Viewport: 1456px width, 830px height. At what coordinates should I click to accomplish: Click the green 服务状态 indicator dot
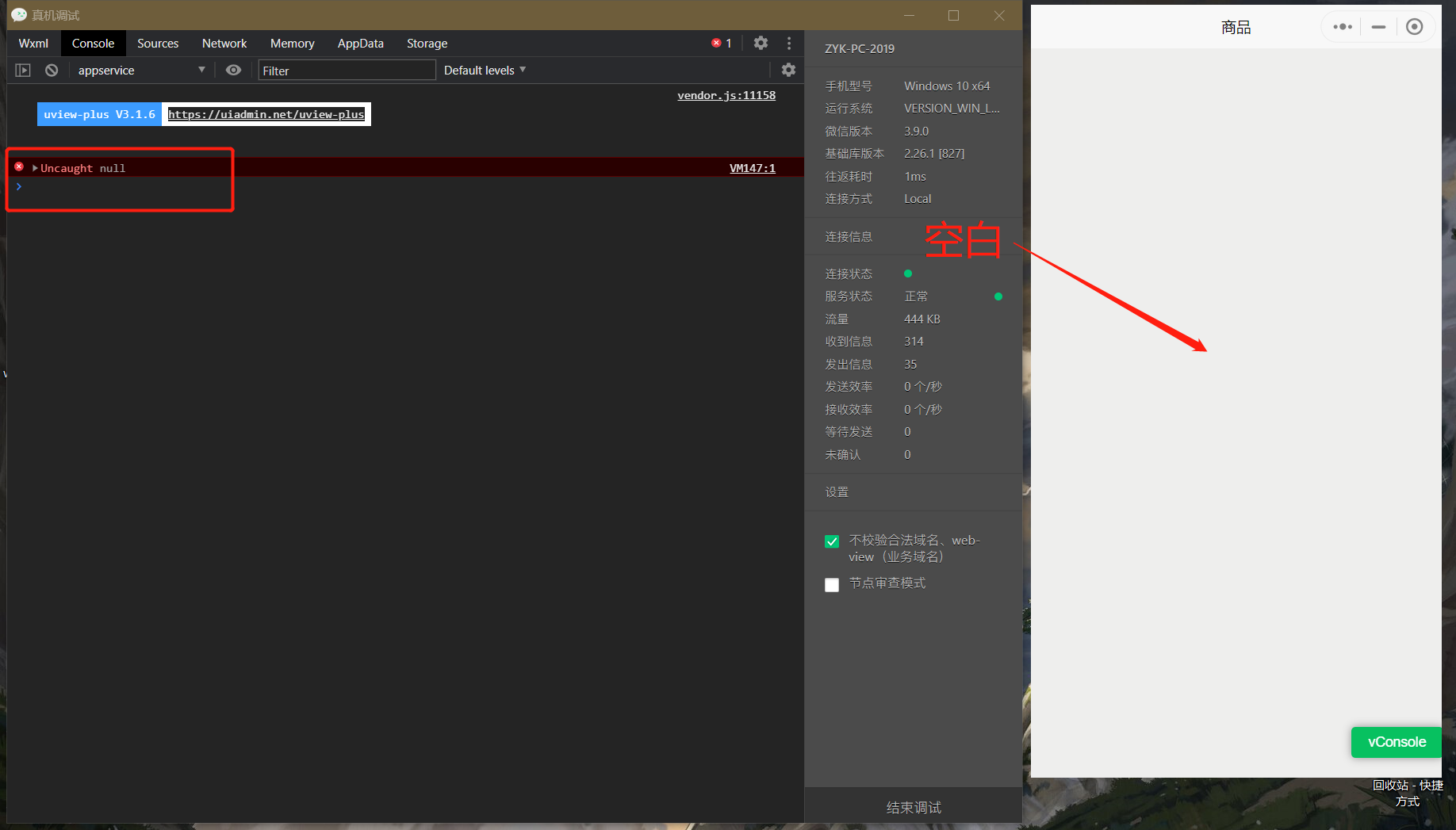[998, 296]
